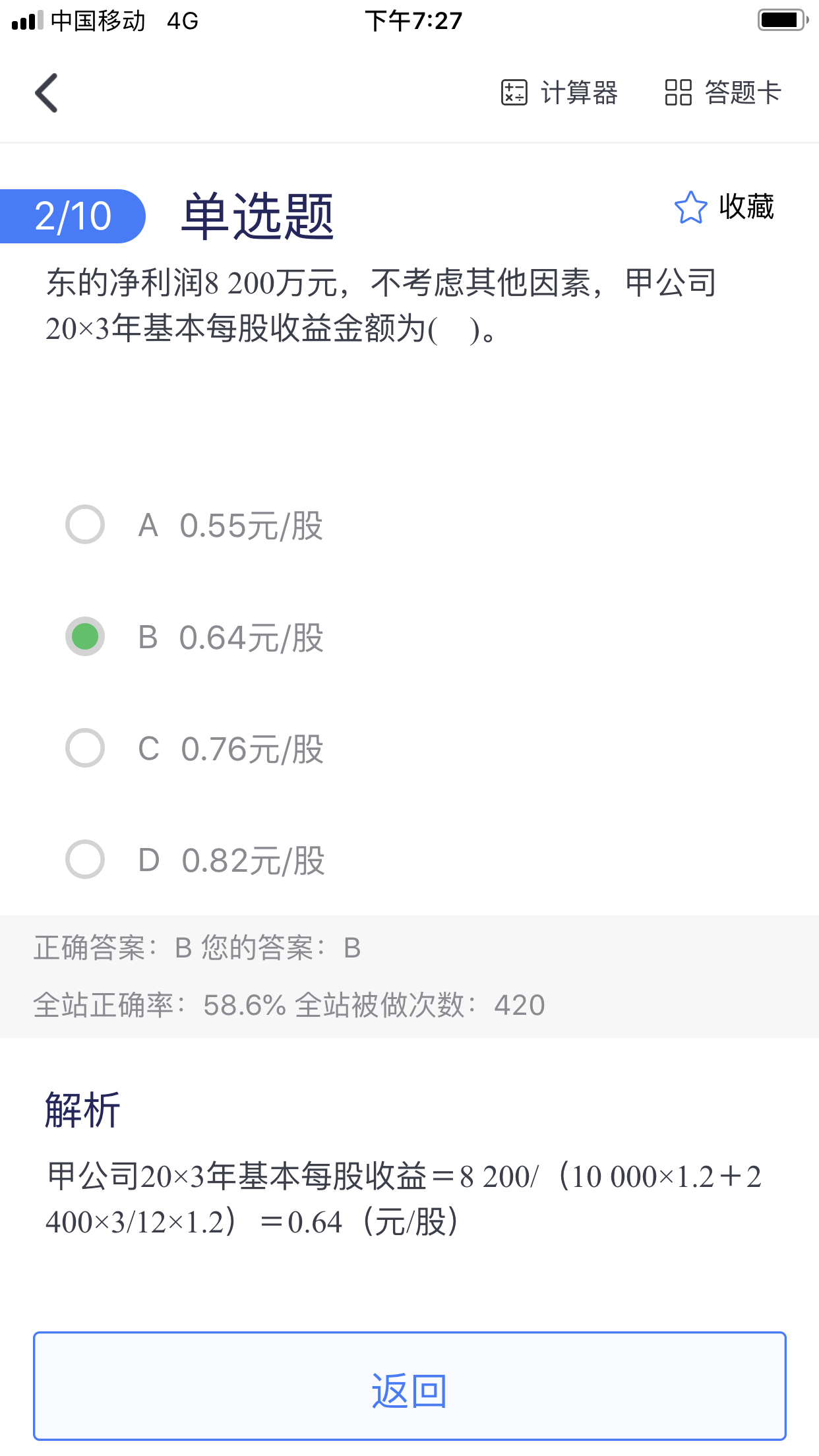The width and height of the screenshot is (819, 1456).
Task: Tap the 答题卡 label
Action: (x=743, y=92)
